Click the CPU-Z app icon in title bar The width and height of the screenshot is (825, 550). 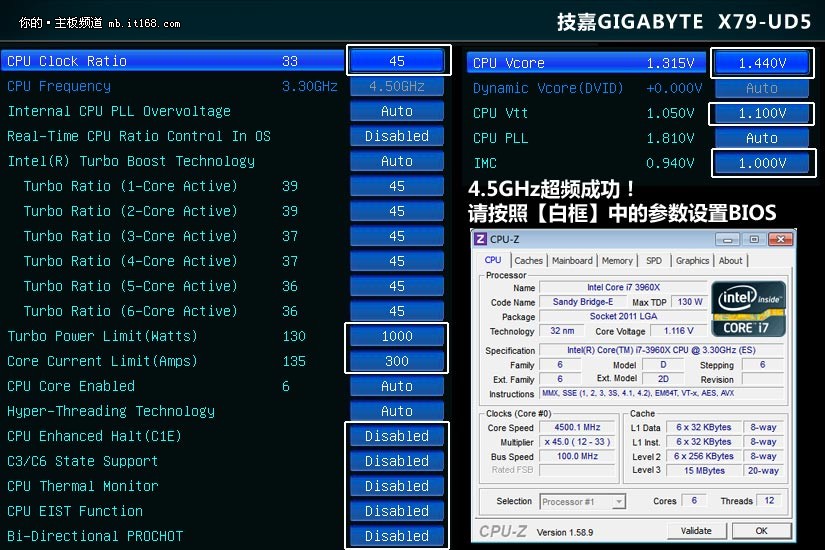481,239
